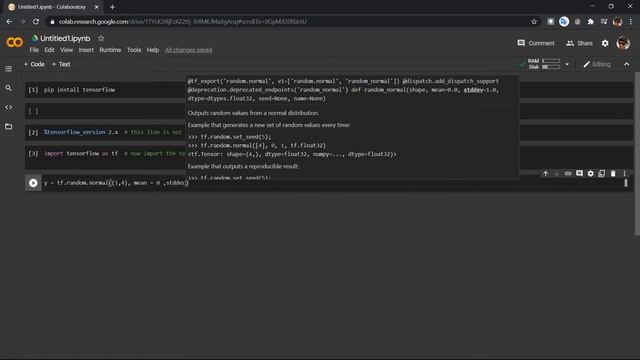Move the cell down with arrow icon
Screen dimensions: 640x360
point(557,173)
